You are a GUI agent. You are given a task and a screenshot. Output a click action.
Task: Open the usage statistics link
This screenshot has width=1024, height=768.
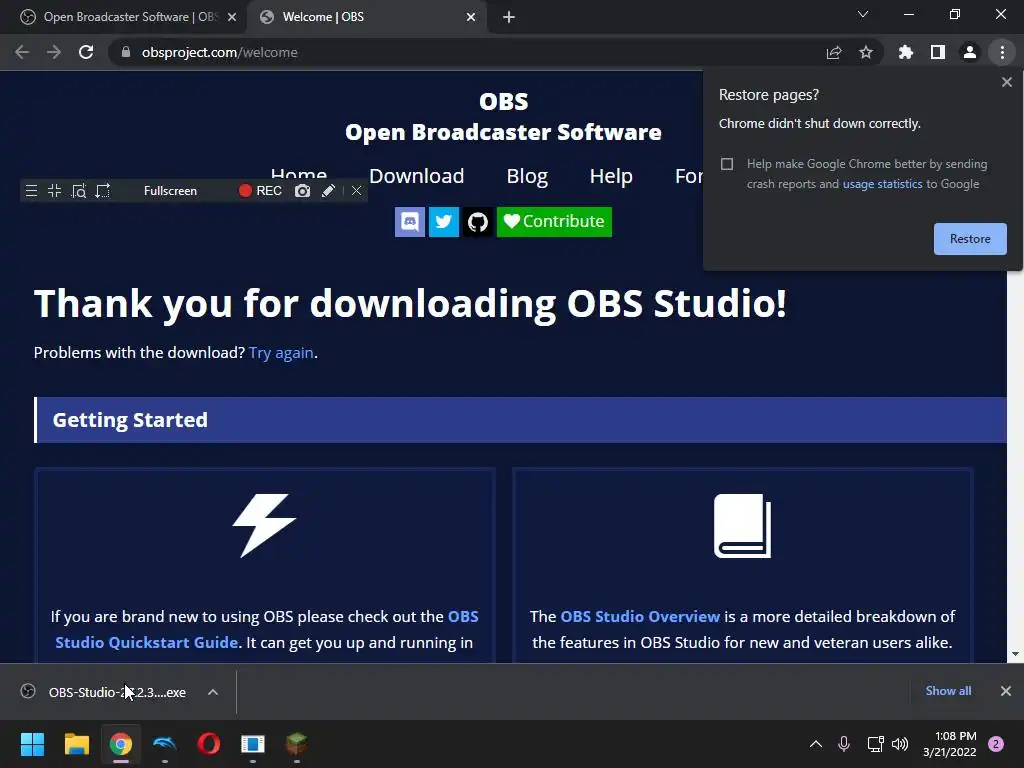(882, 184)
